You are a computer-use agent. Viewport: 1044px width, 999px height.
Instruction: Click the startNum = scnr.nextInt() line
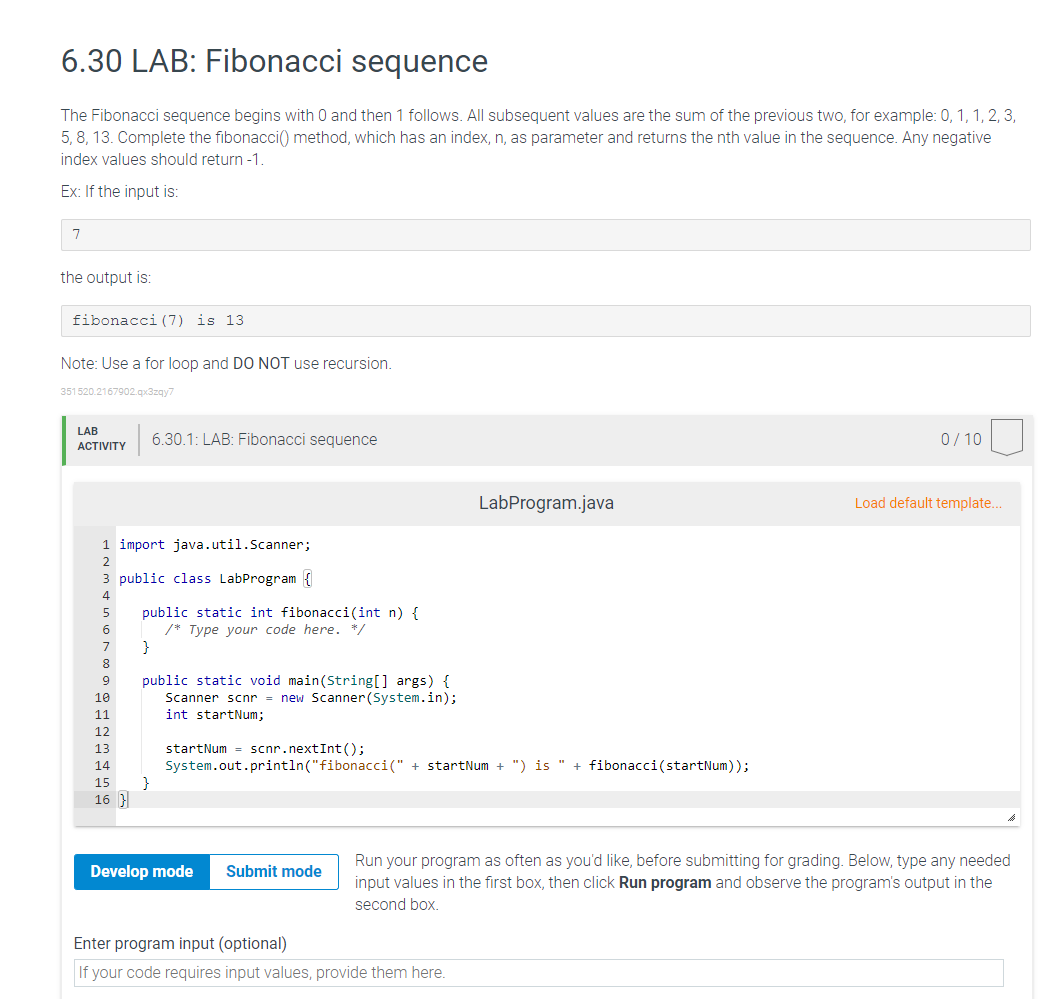coord(265,748)
